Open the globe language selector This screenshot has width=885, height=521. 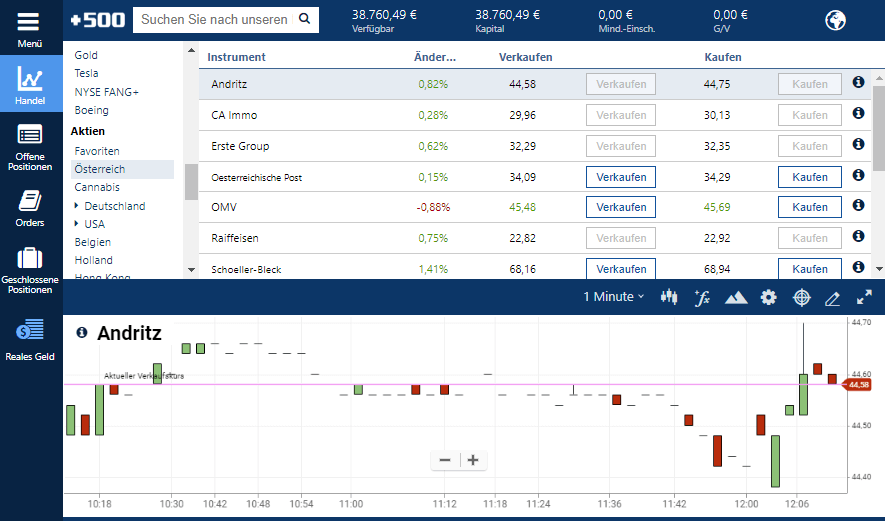pos(835,20)
